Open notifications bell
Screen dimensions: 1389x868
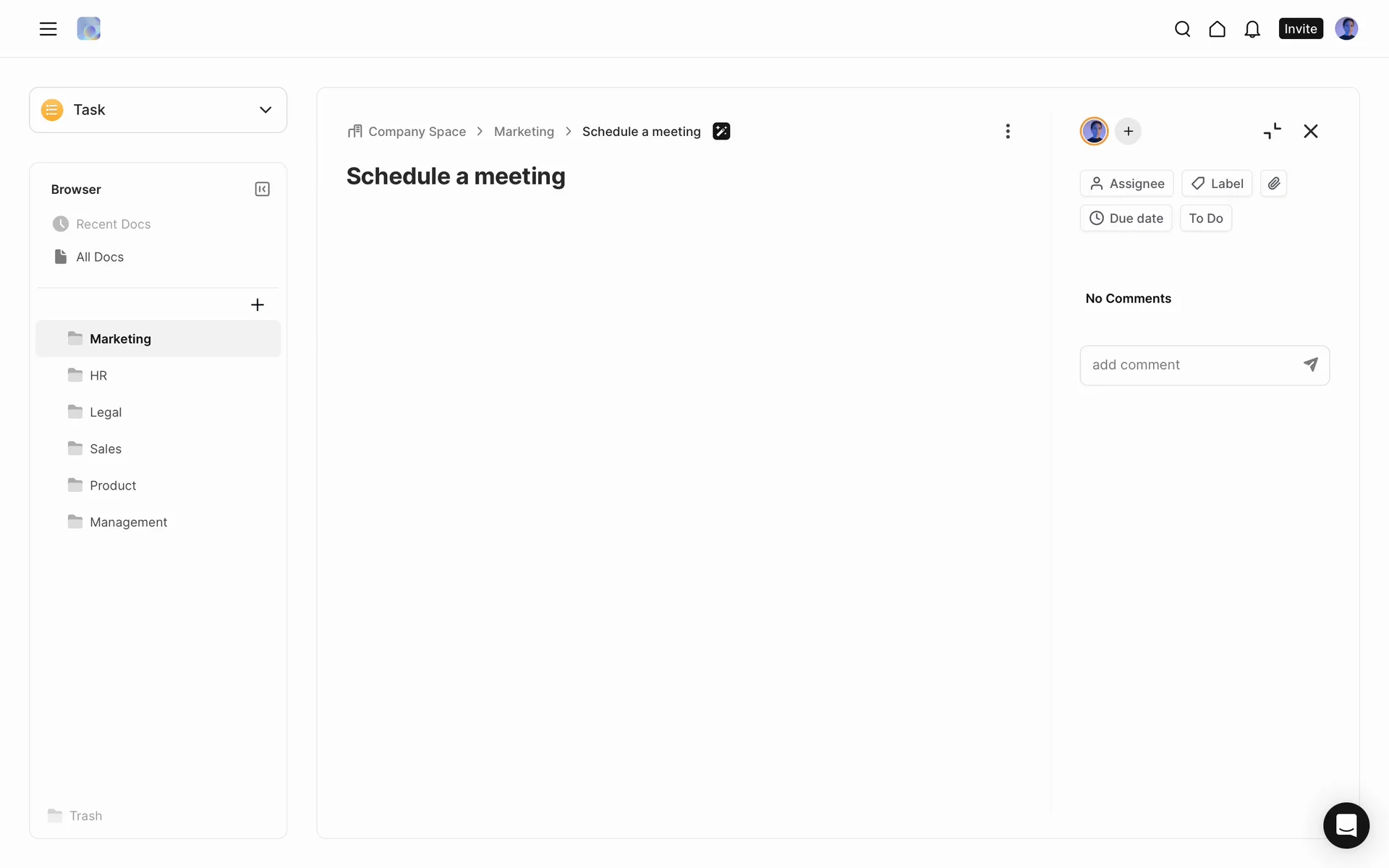click(1252, 29)
